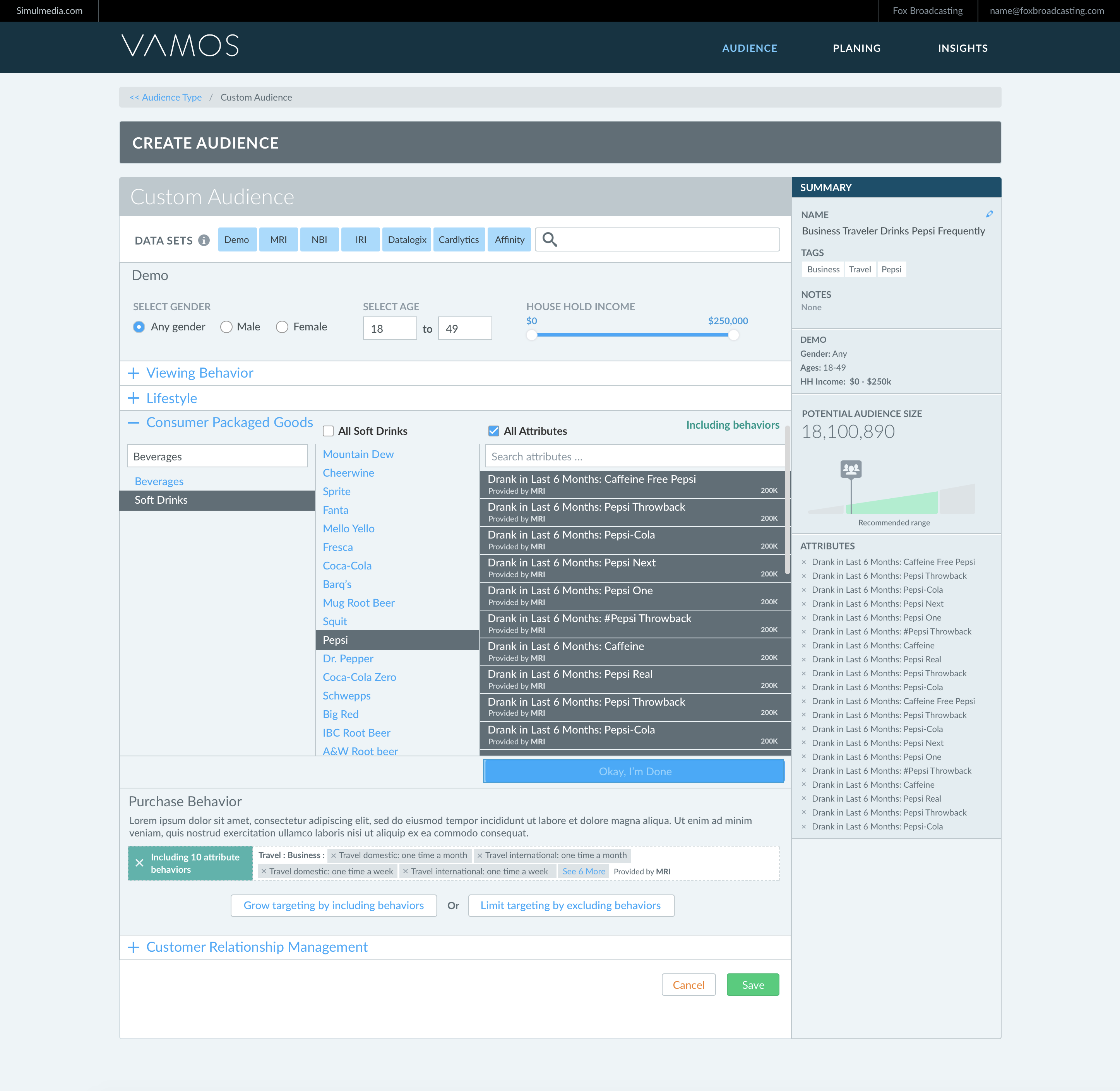Click the green Save button

point(753,985)
